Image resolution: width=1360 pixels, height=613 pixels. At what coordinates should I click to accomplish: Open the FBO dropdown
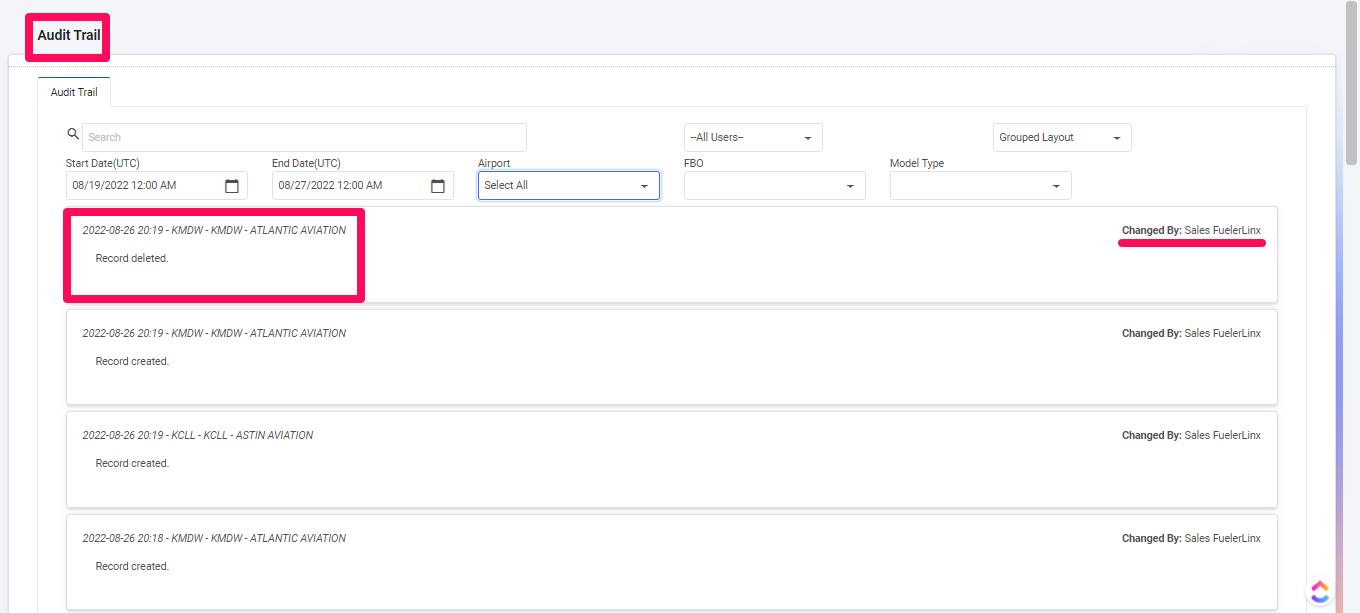point(774,186)
